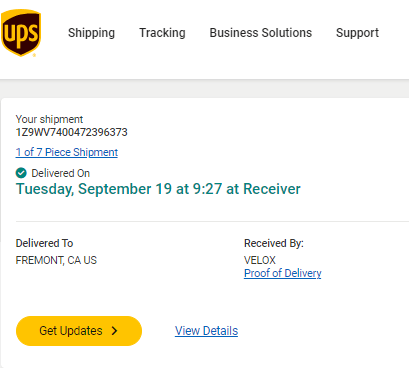
Task: Open the Proof of Delivery link
Action: 283,273
